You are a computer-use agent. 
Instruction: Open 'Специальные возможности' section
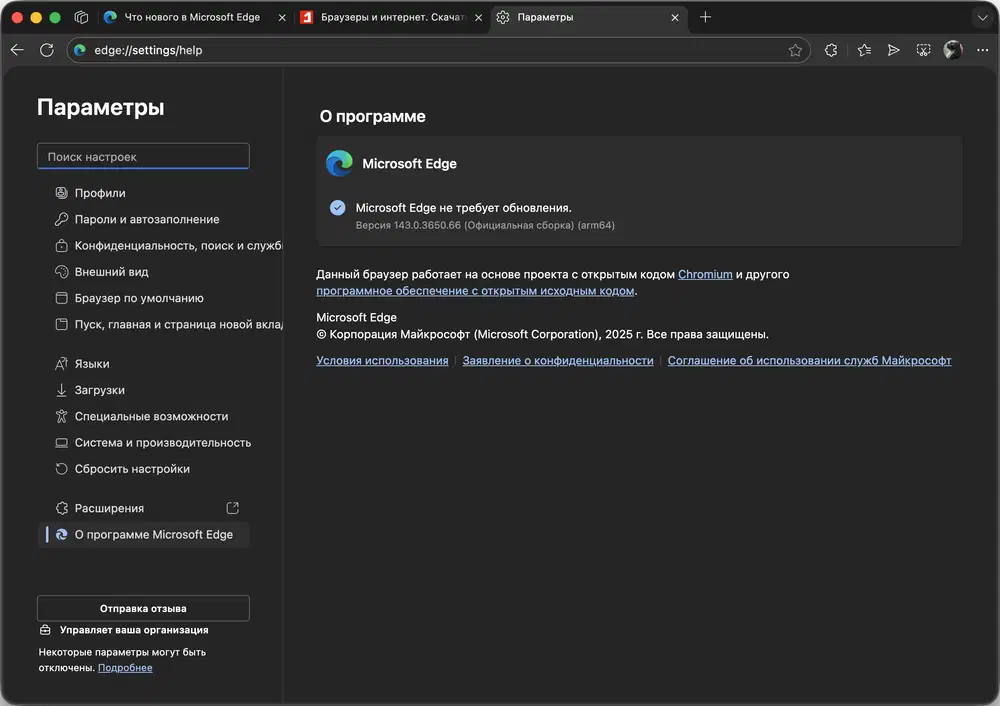(x=143, y=416)
